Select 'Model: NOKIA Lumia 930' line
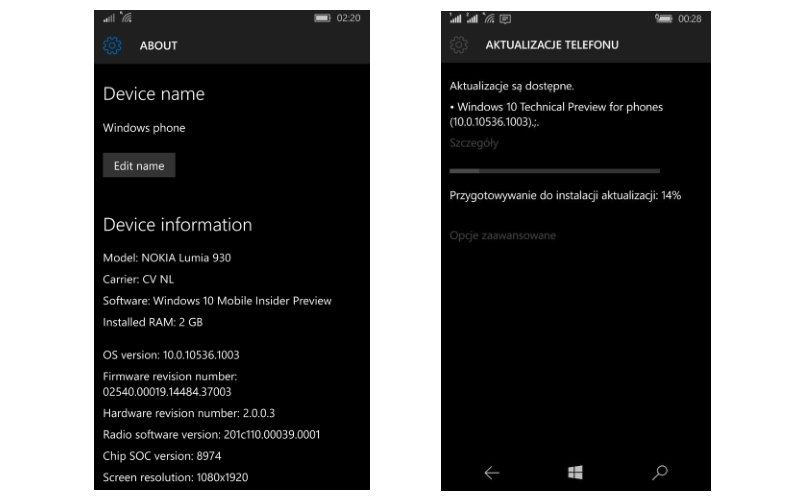 click(x=167, y=258)
